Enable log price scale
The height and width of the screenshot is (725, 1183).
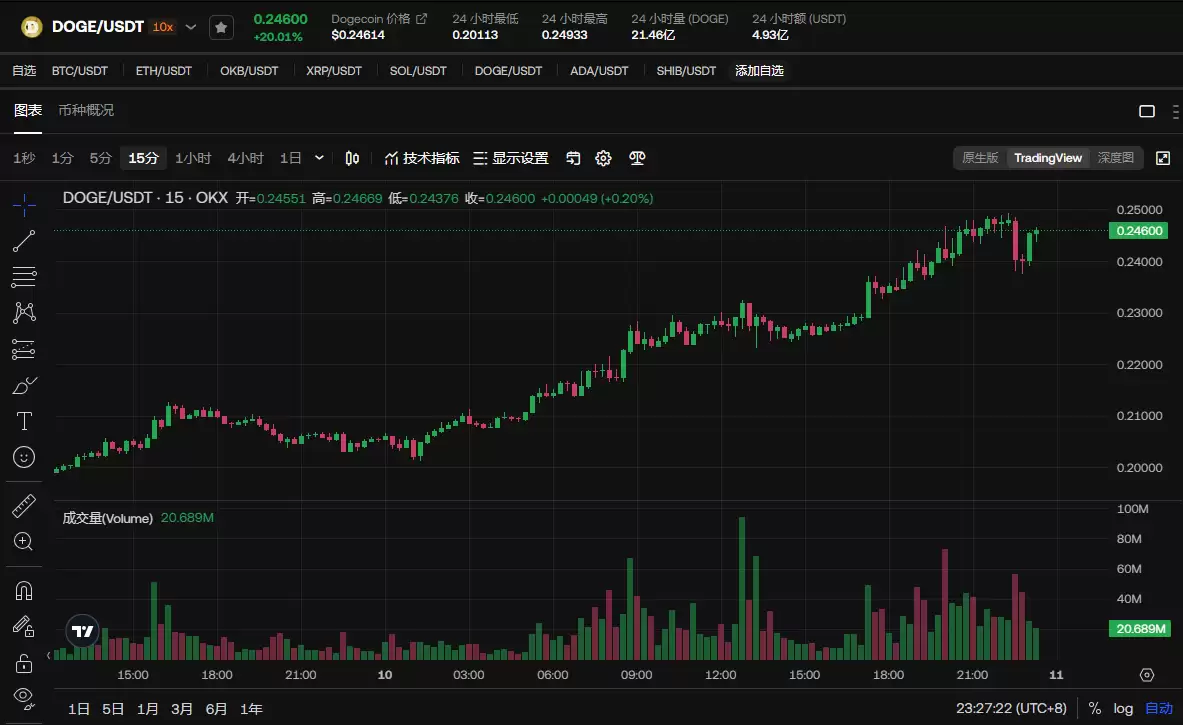1123,708
